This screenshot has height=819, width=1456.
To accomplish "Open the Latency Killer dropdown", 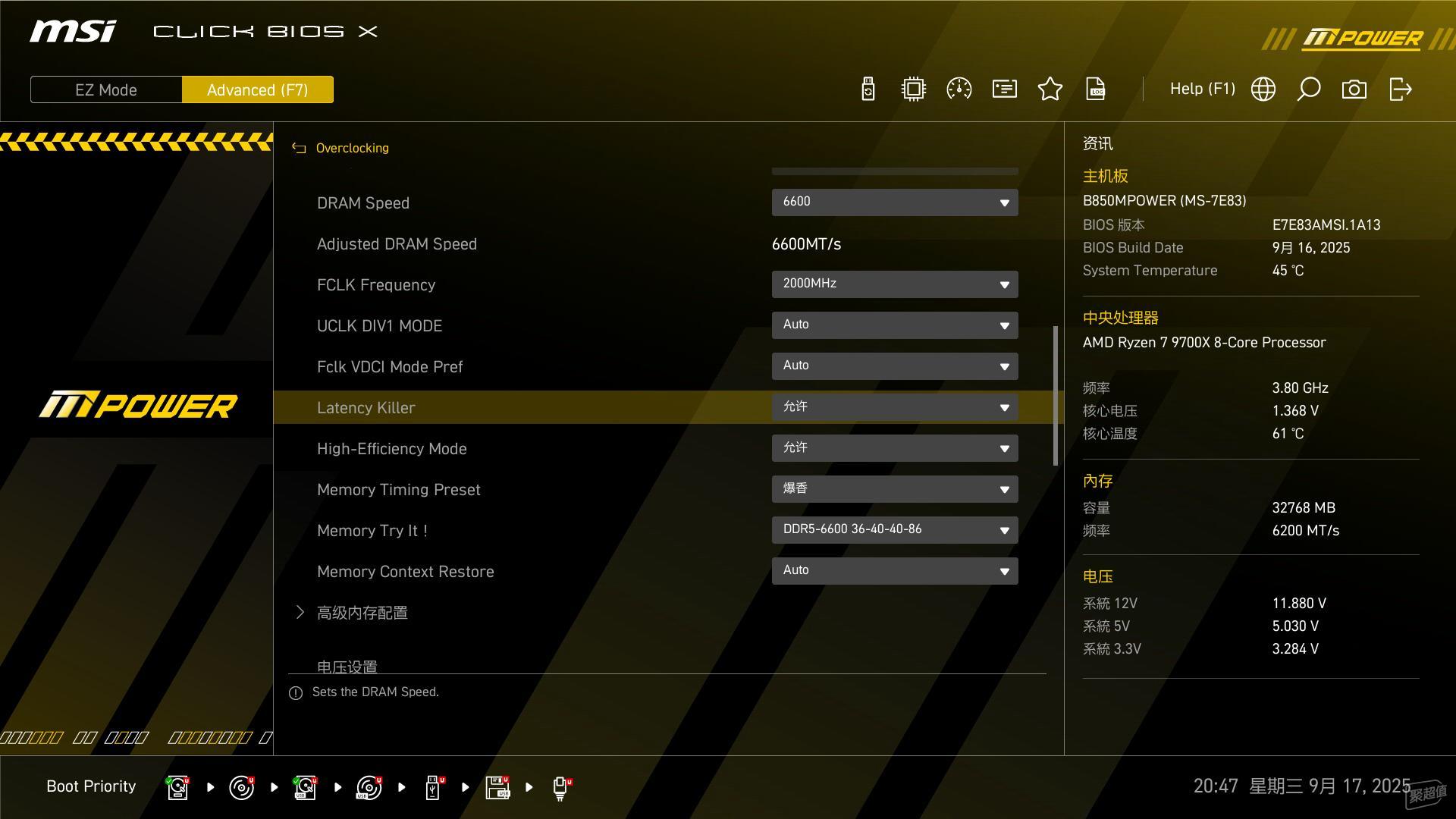I will pyautogui.click(x=895, y=407).
